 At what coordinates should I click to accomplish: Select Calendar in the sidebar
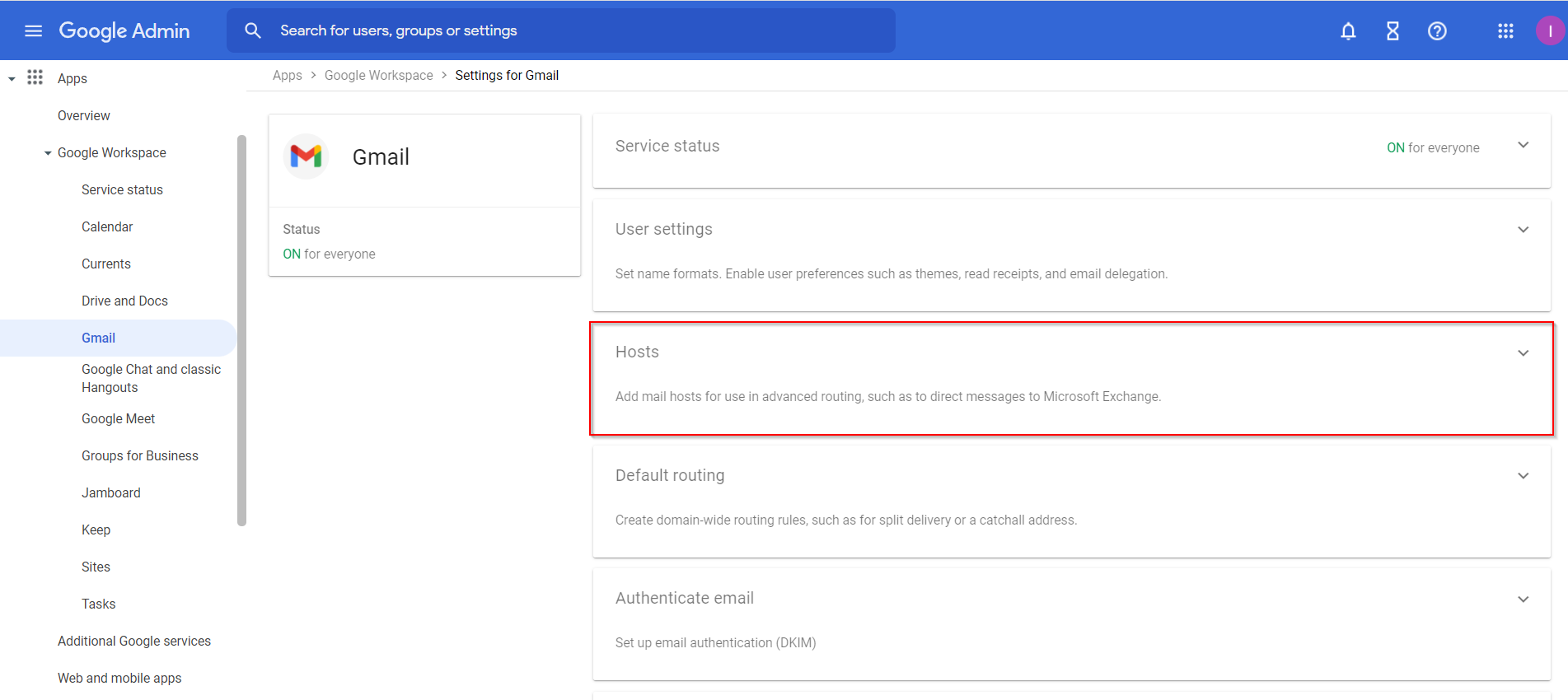(x=107, y=227)
